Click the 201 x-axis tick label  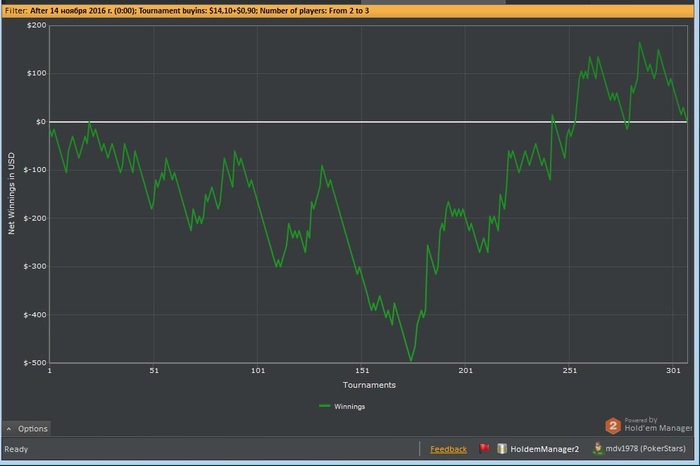[465, 370]
